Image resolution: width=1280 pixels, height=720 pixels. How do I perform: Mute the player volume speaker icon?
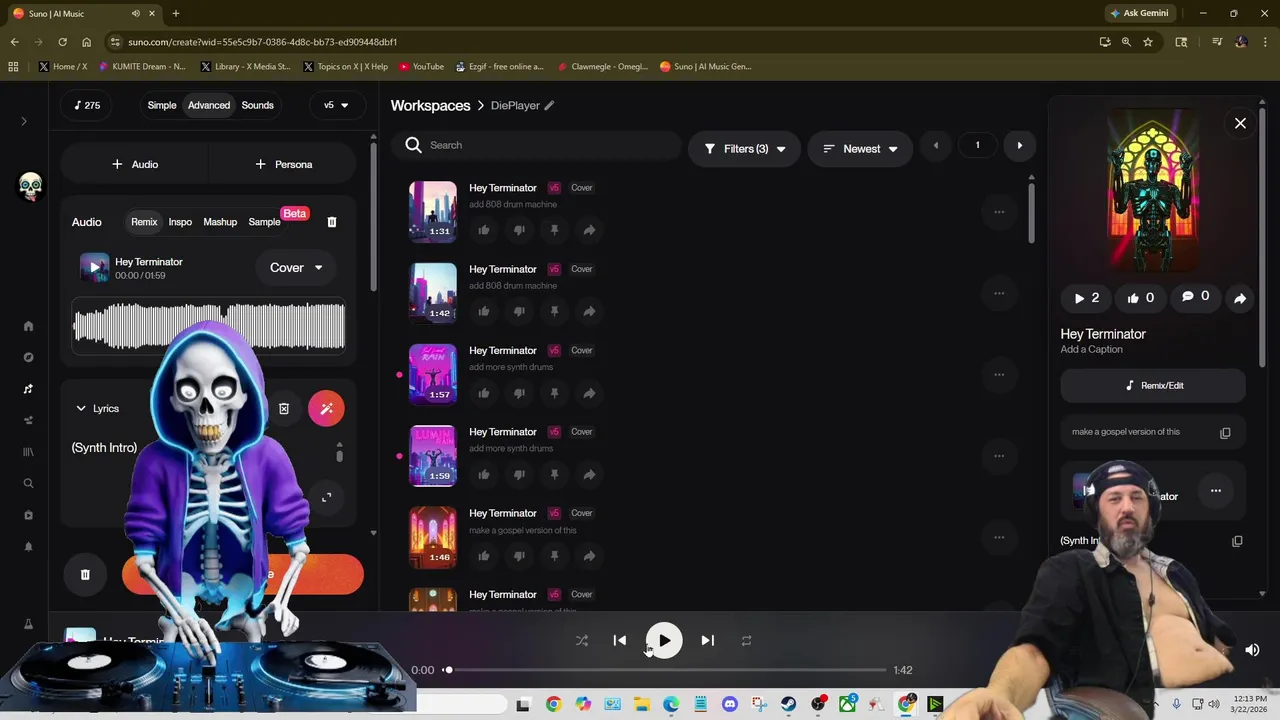tap(1252, 650)
